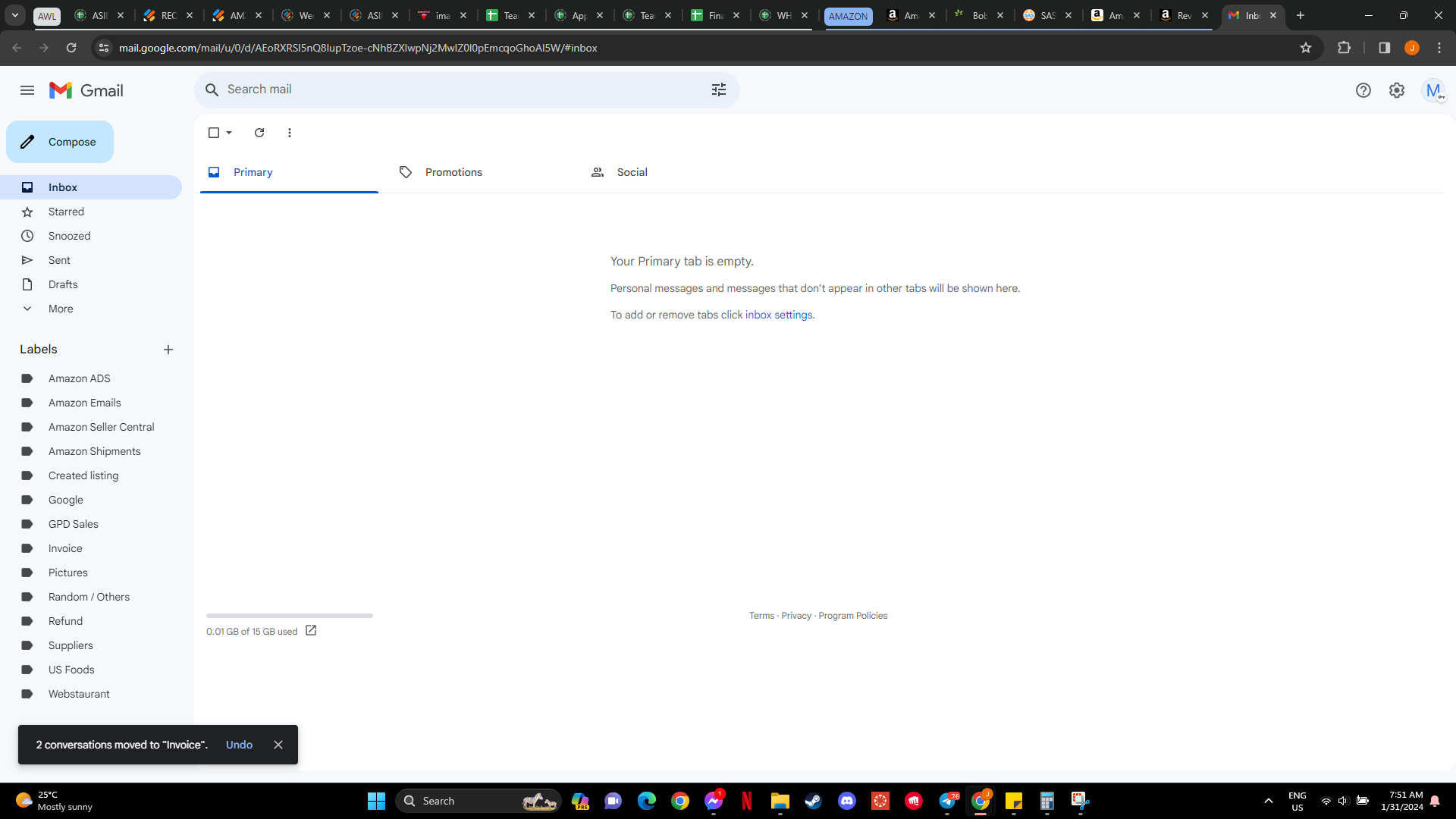1456x819 pixels.
Task: Open the Google account avatar
Action: [1433, 90]
